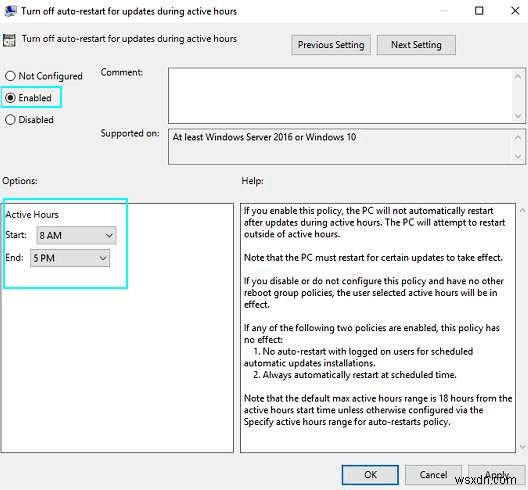Click the Start dropdown chevron arrow
The height and width of the screenshot is (490, 528).
pyautogui.click(x=109, y=235)
